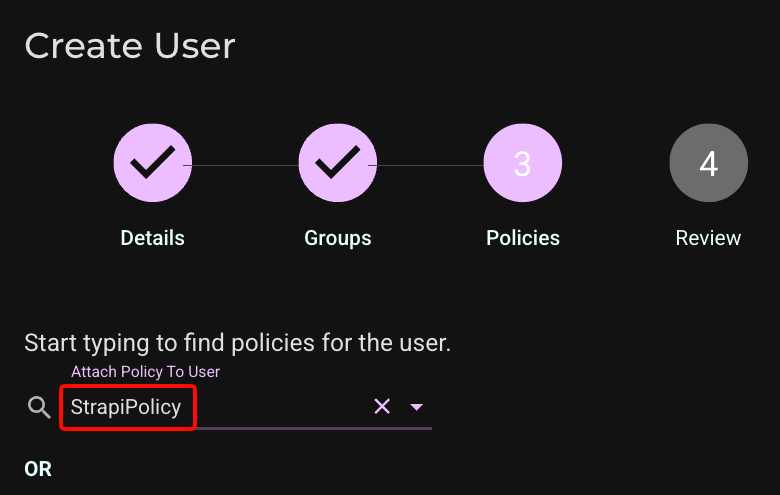This screenshot has height=495, width=780.
Task: Click connector line between Groups and Policies
Action: point(430,165)
